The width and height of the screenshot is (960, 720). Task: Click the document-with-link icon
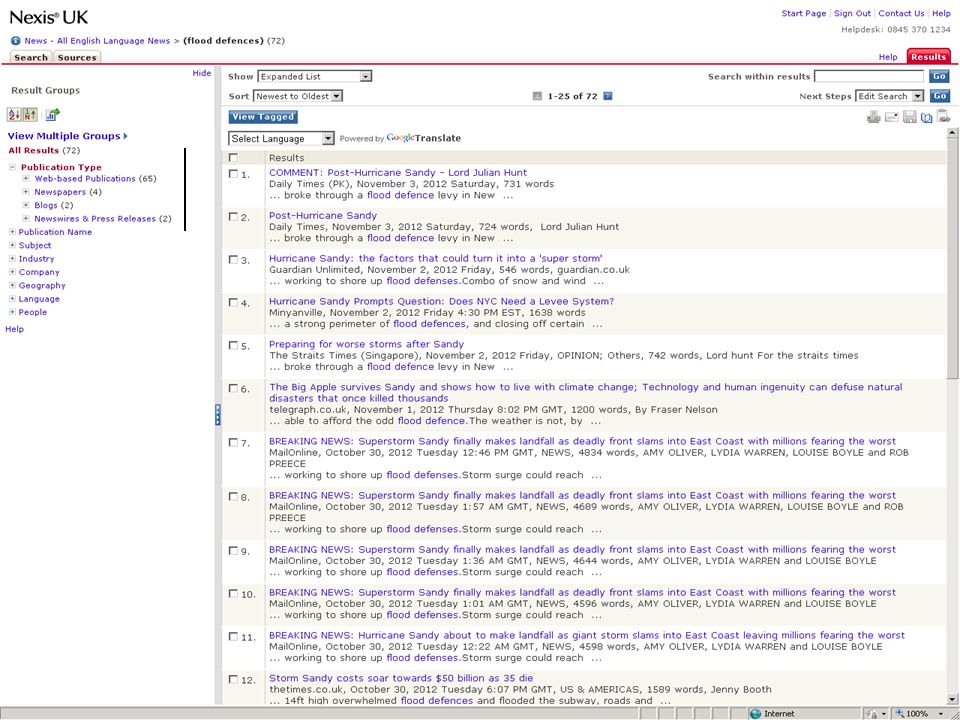pos(943,116)
